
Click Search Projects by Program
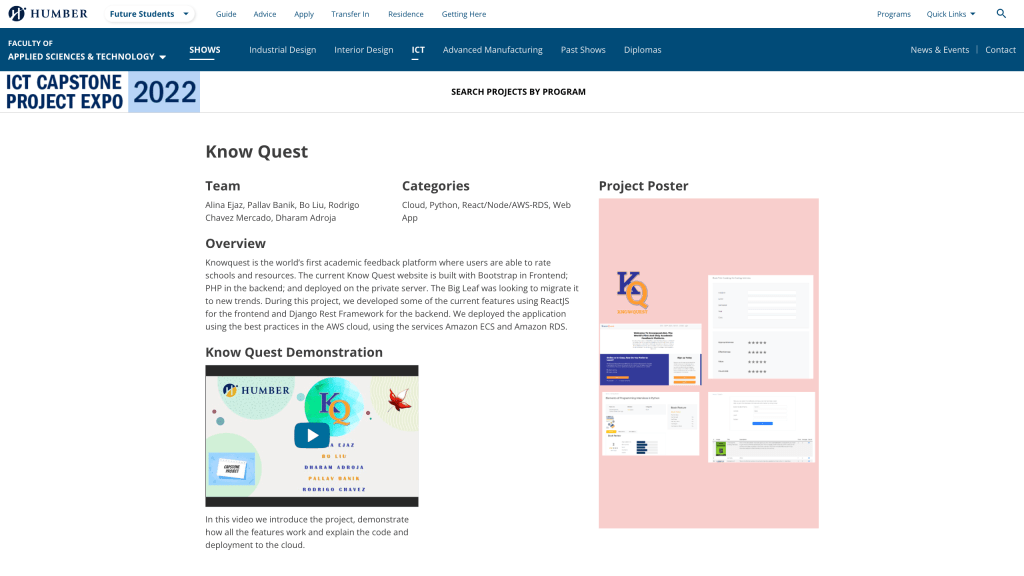[518, 92]
